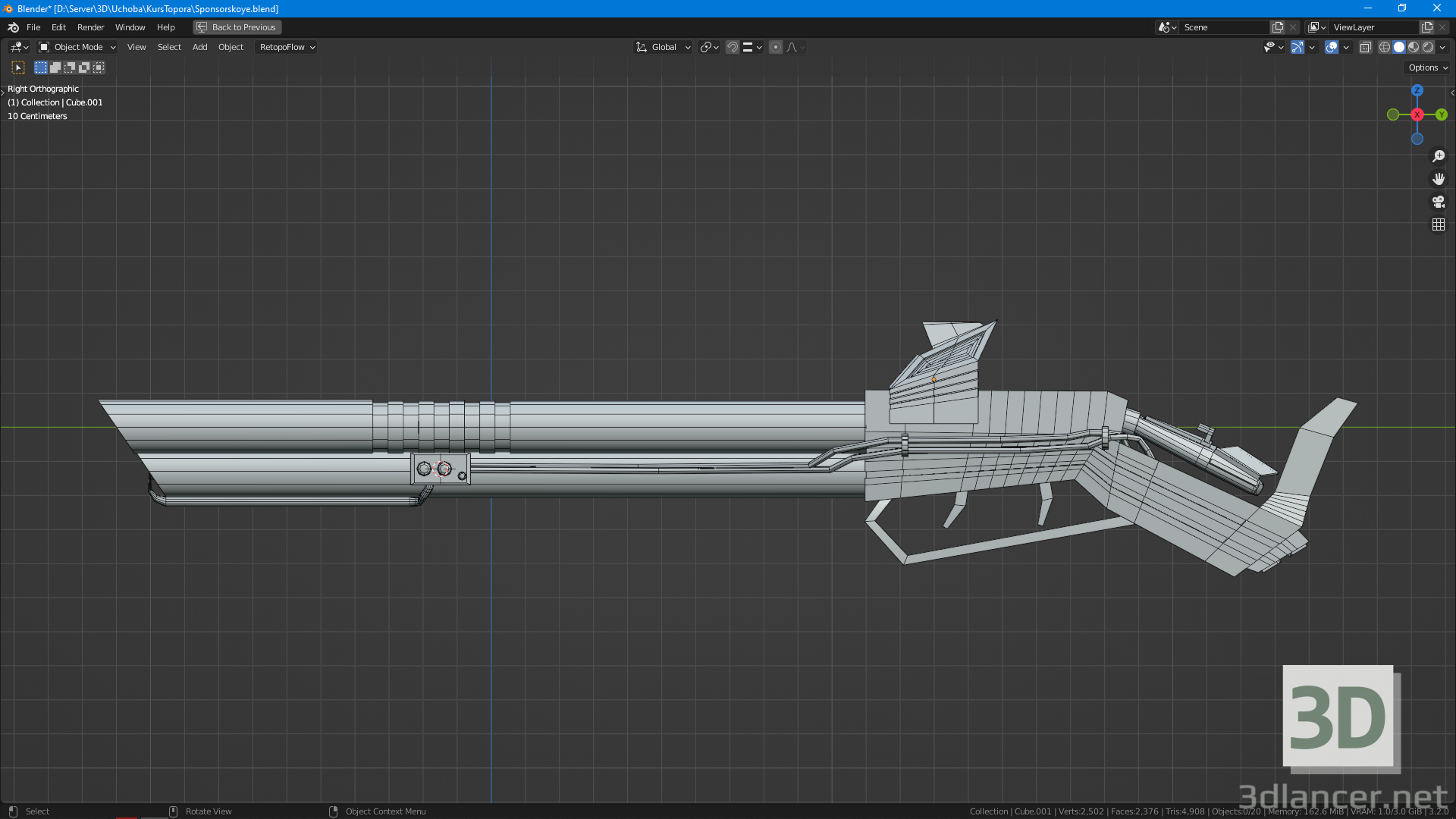Select the RetopoFlow menu
This screenshot has width=1456, height=819.
(x=283, y=47)
